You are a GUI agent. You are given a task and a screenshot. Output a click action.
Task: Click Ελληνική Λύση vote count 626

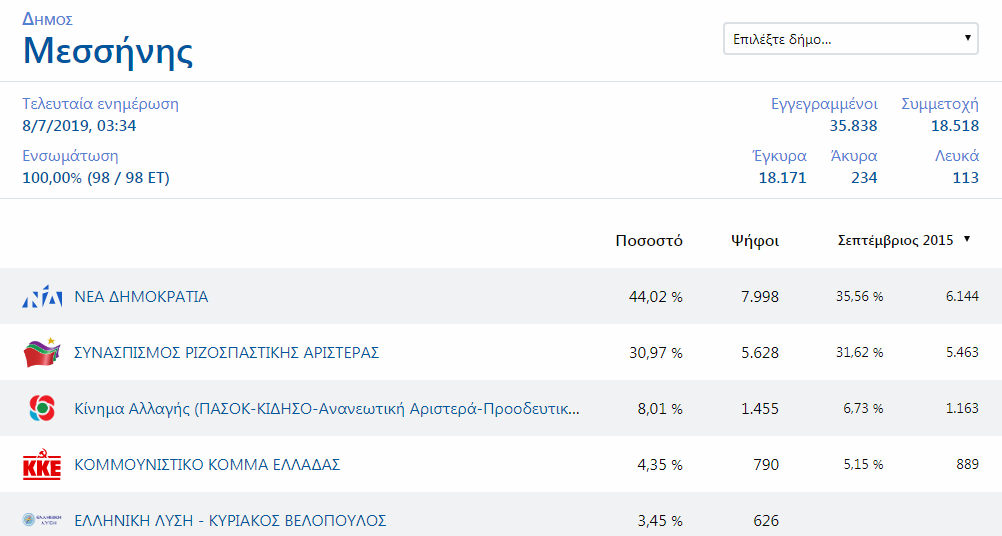(x=766, y=521)
